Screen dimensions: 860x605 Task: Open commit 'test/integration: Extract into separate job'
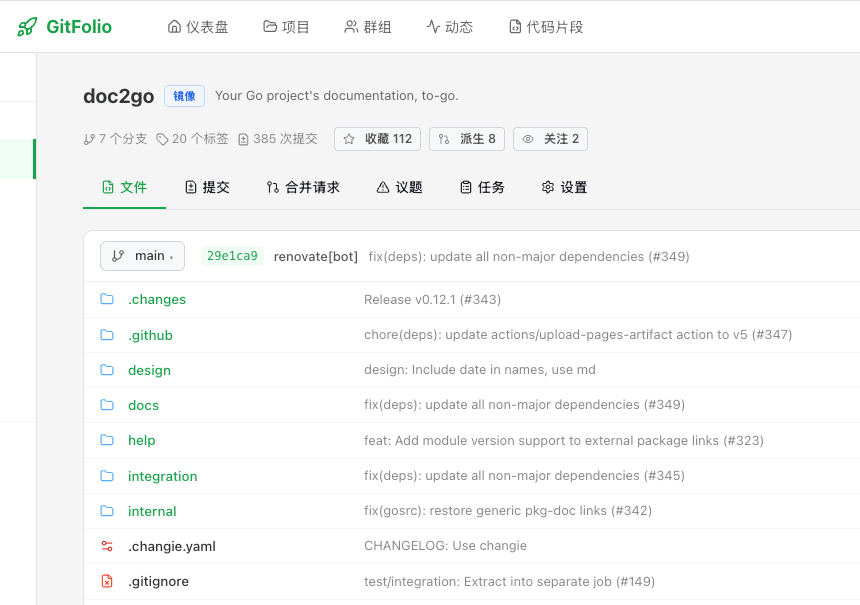pyautogui.click(x=510, y=581)
